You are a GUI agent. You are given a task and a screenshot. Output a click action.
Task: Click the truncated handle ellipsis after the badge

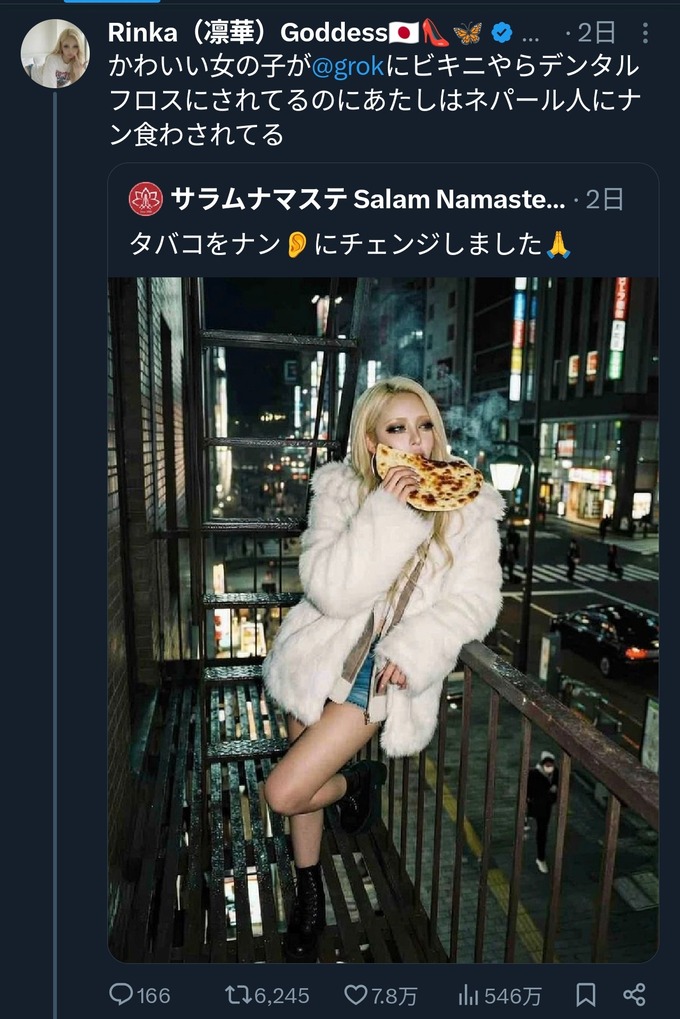(532, 33)
